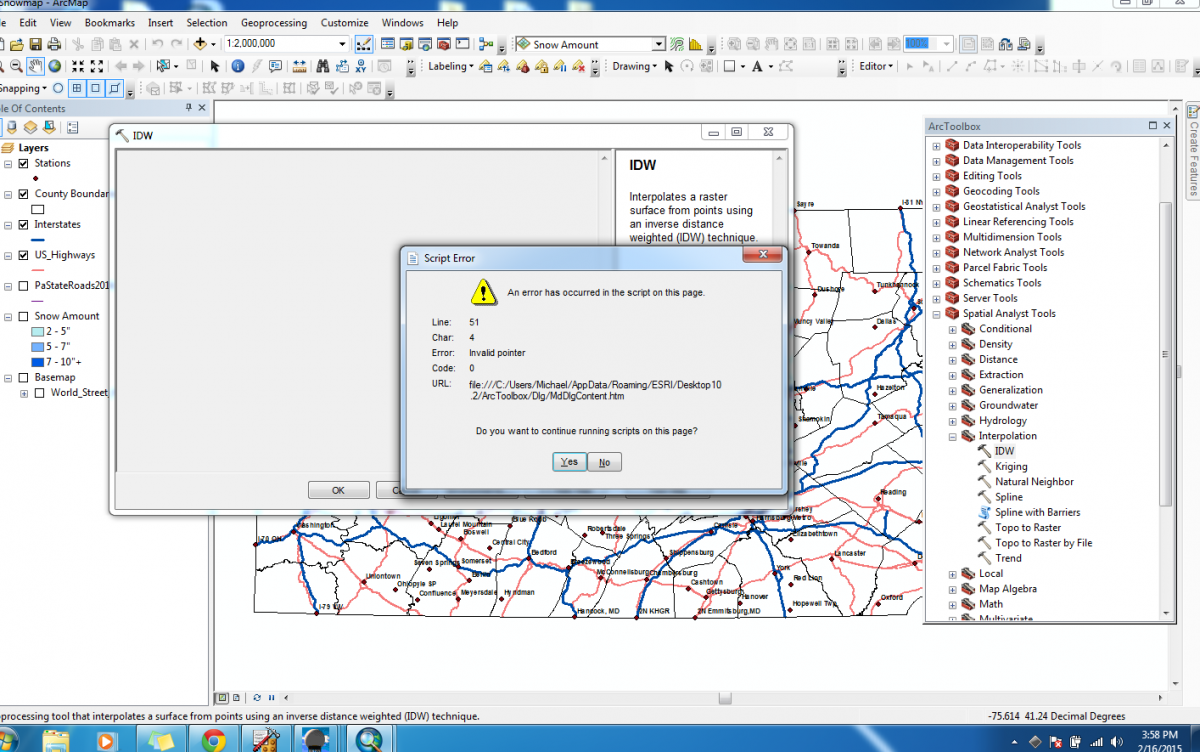Check the PaStateRoads layer checkbox
The width and height of the screenshot is (1200, 752).
[23, 286]
